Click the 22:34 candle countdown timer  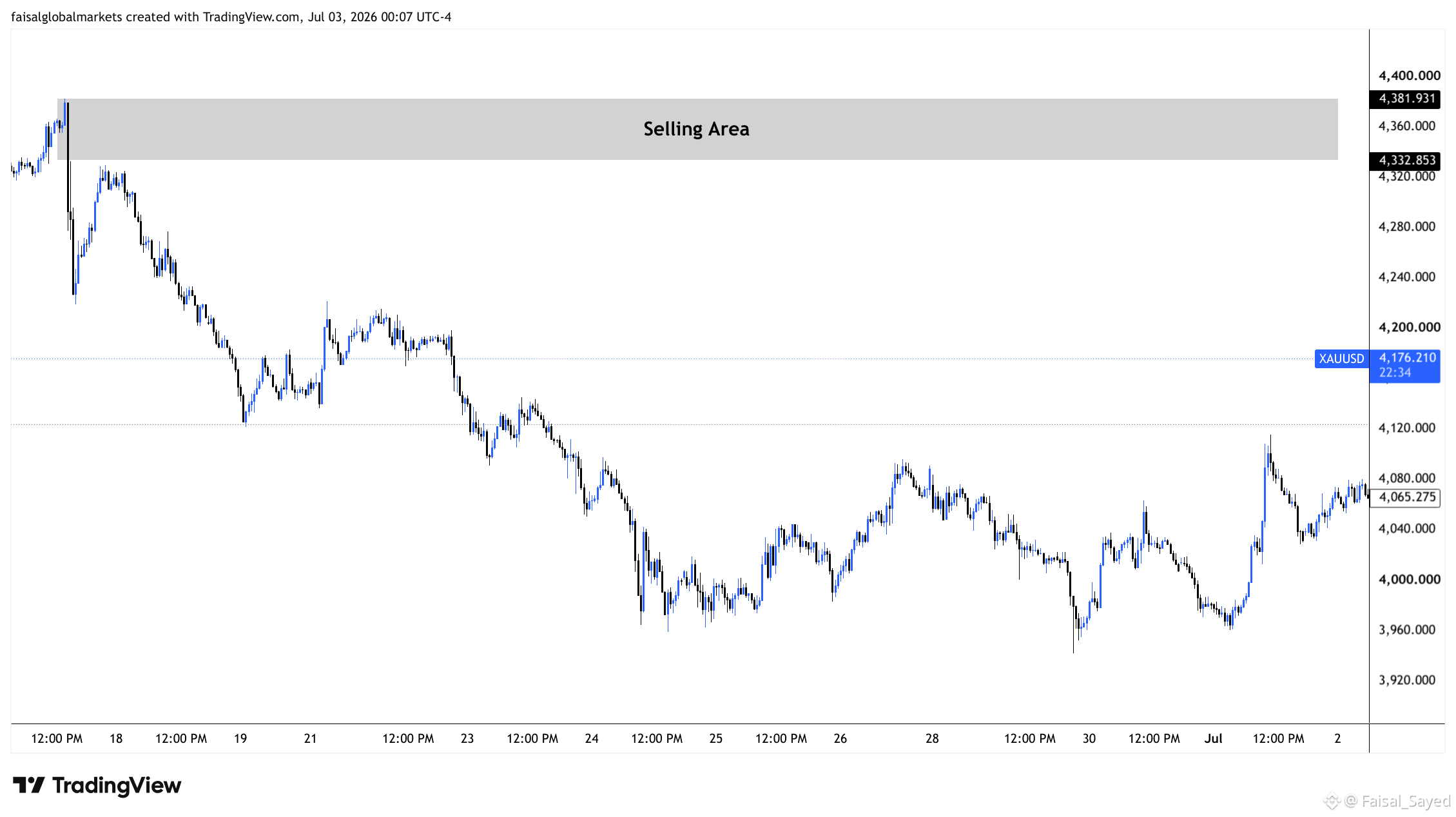[x=1395, y=373]
